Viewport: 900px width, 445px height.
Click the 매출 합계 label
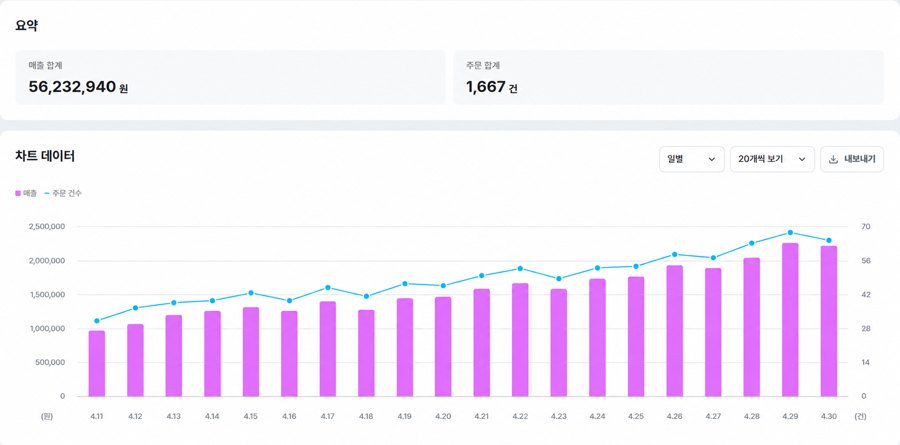click(x=45, y=66)
